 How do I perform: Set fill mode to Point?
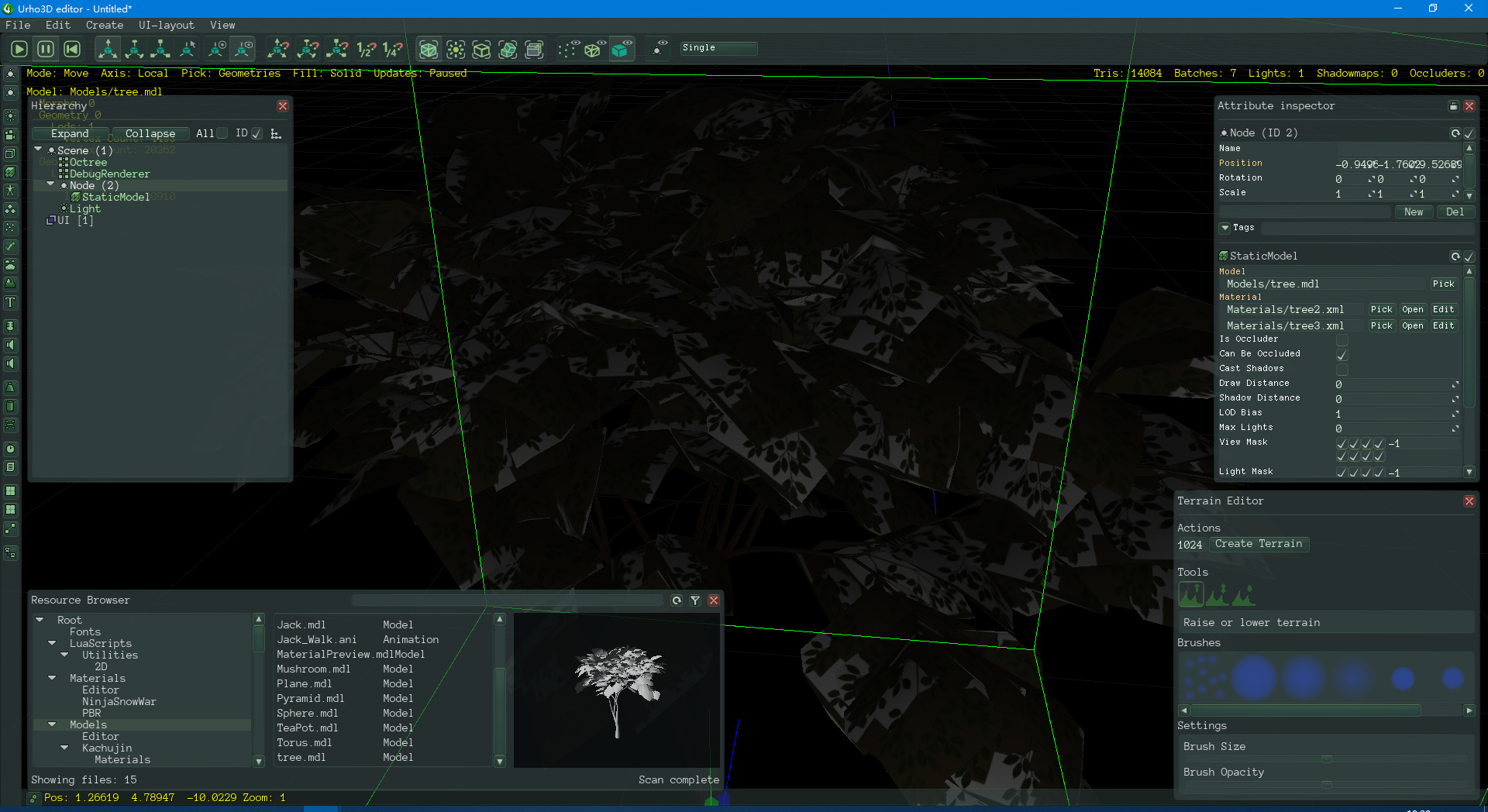tap(568, 50)
